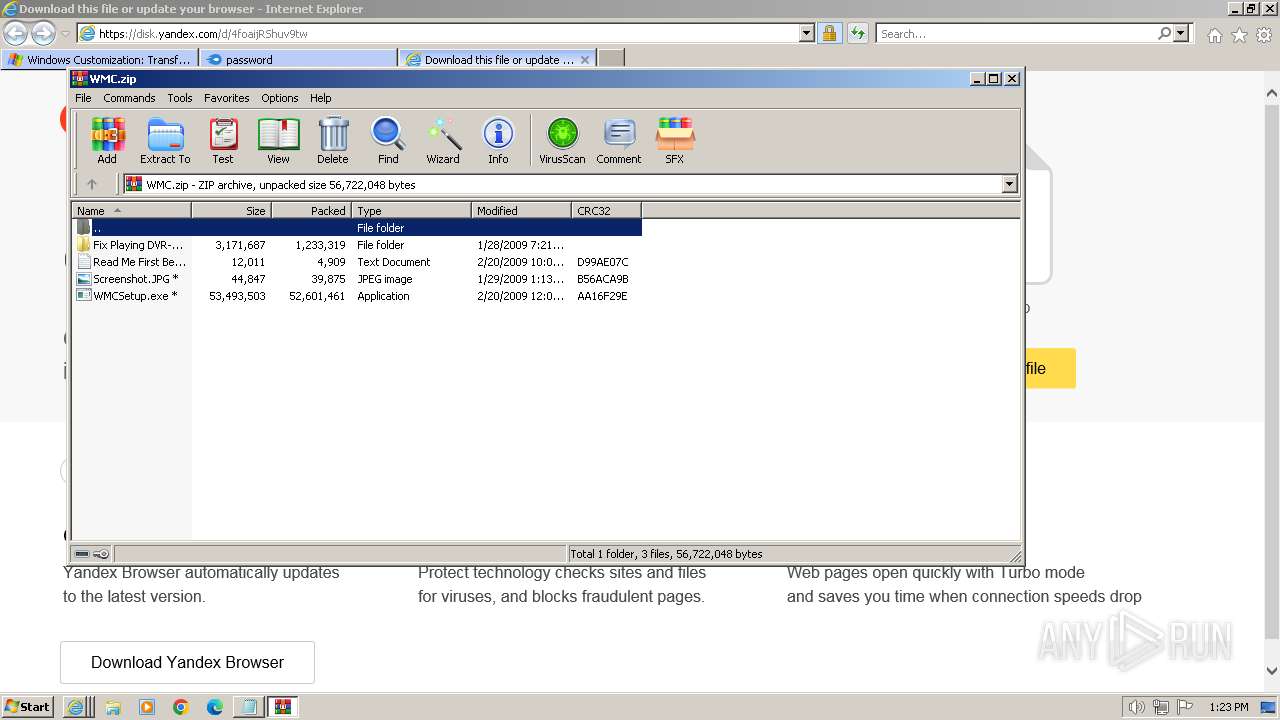
Task: Click the Internet Explorer forward button
Action: (43, 33)
